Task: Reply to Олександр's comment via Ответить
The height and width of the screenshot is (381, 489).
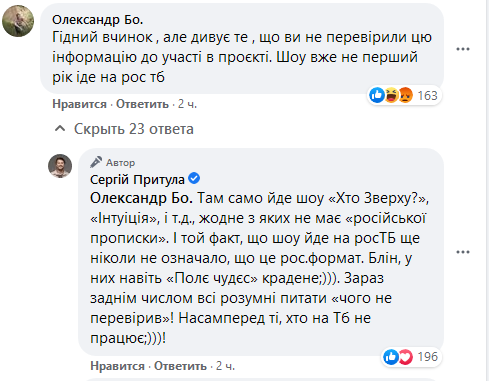Action: [142, 104]
